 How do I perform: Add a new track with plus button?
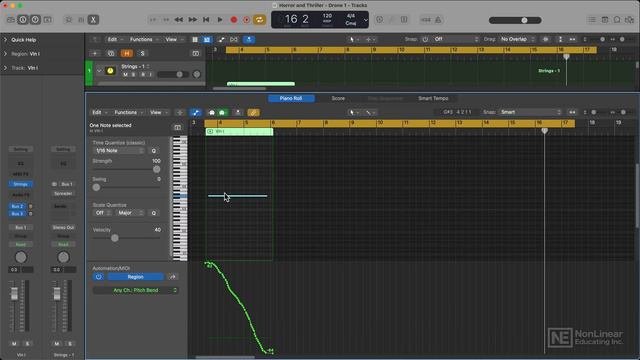point(95,53)
